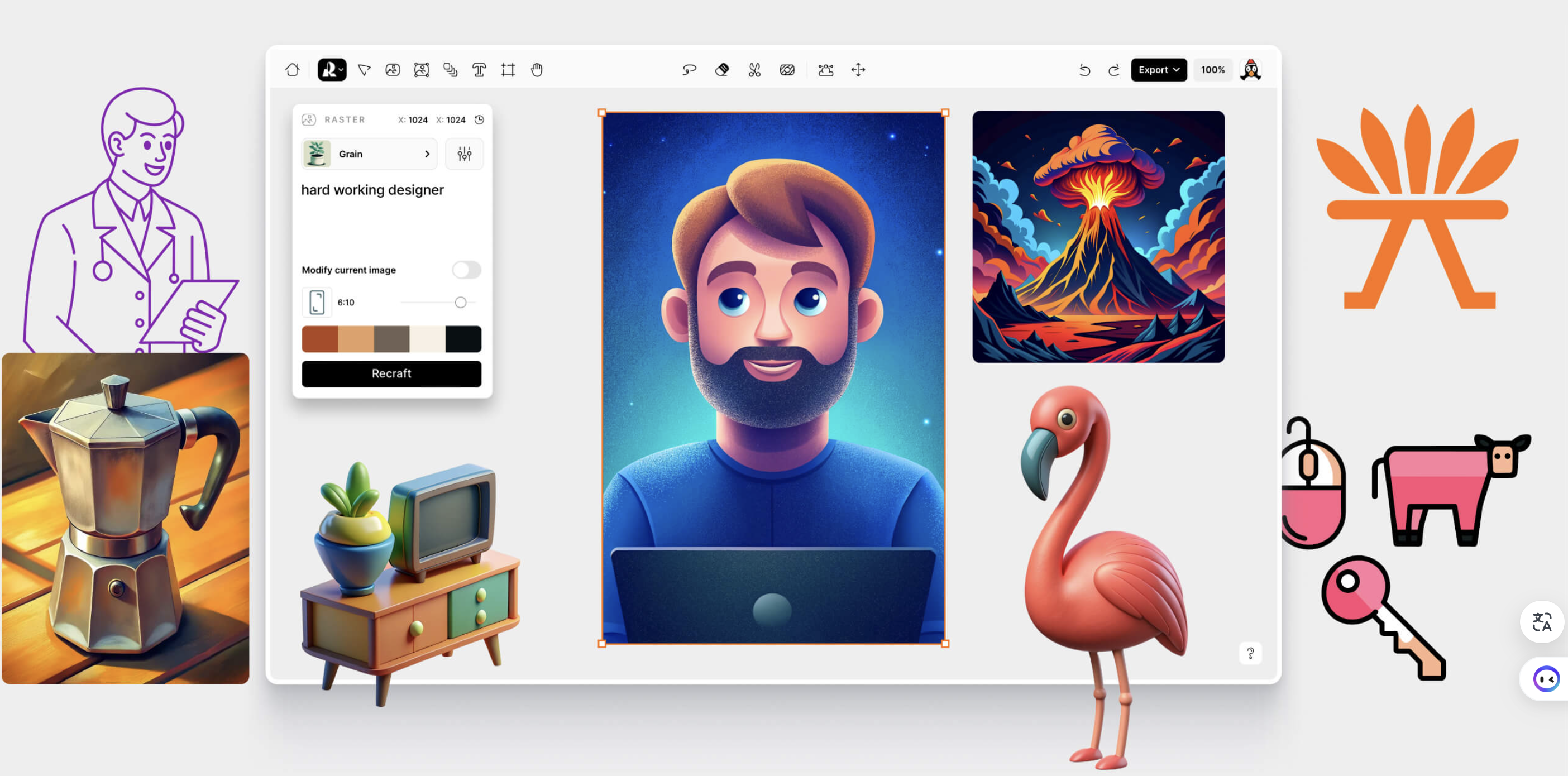Open the style adjustment sliders settings
This screenshot has height=776, width=1568.
pyautogui.click(x=465, y=154)
